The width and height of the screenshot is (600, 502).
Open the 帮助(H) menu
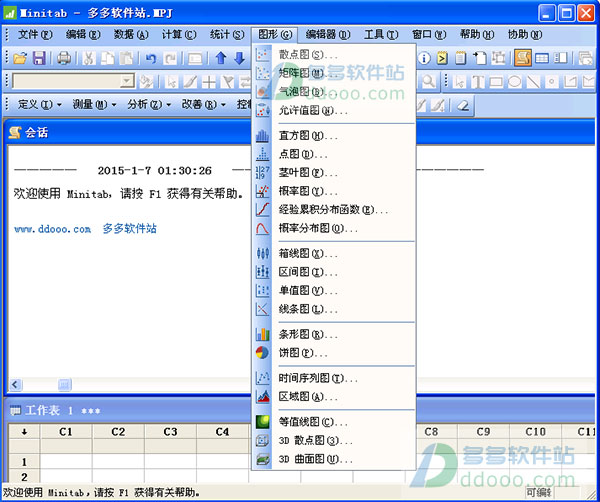point(477,35)
